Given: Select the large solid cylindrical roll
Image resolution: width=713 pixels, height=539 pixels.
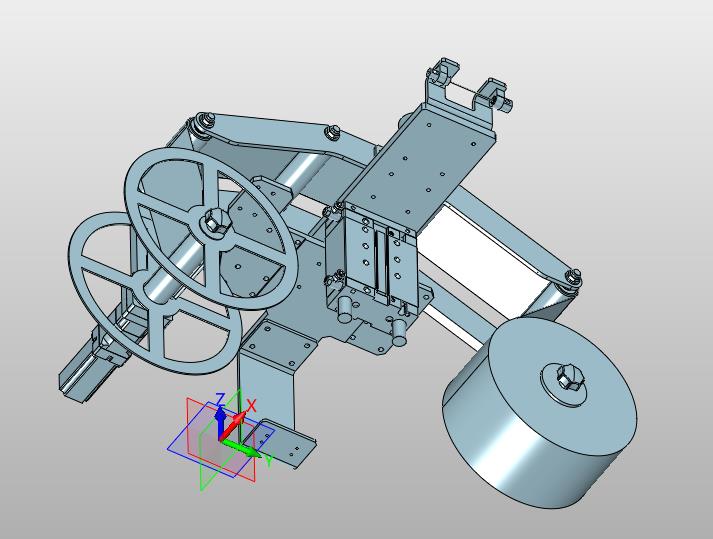Looking at the screenshot, I should pyautogui.click(x=539, y=412).
